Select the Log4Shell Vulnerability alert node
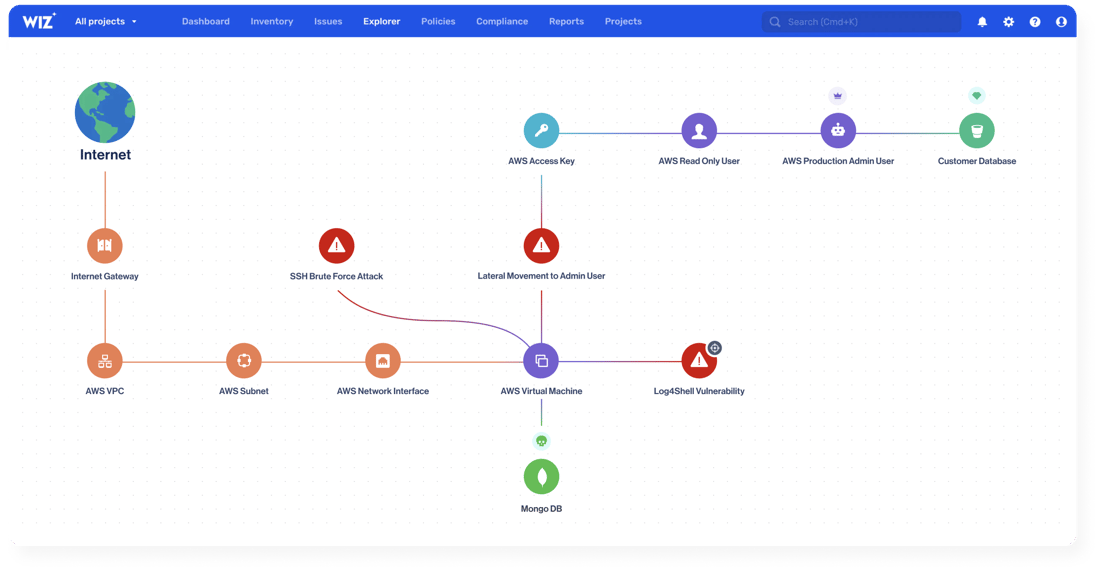This screenshot has width=1100, height=572. click(699, 361)
